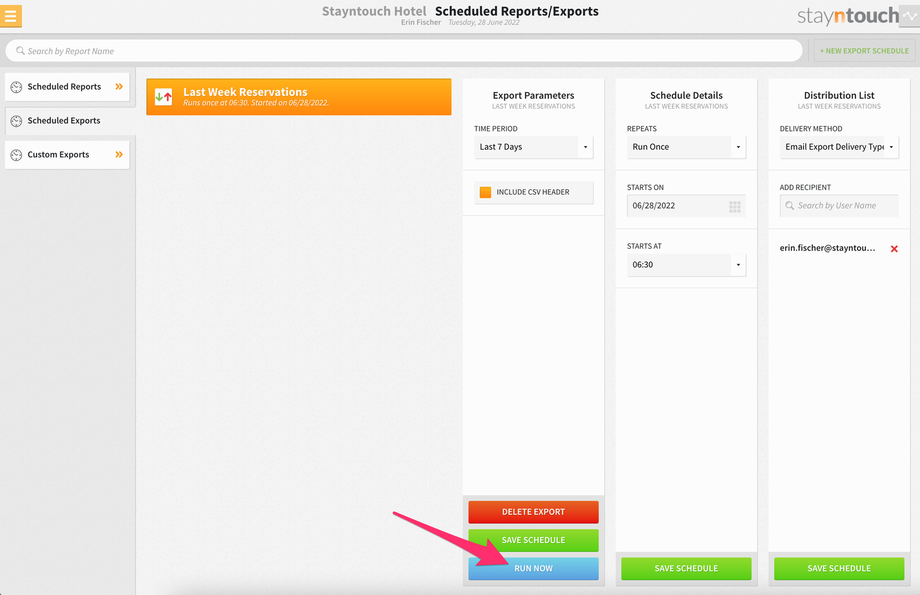920x595 pixels.
Task: Select Scheduled Exports in sidebar
Action: 70,121
